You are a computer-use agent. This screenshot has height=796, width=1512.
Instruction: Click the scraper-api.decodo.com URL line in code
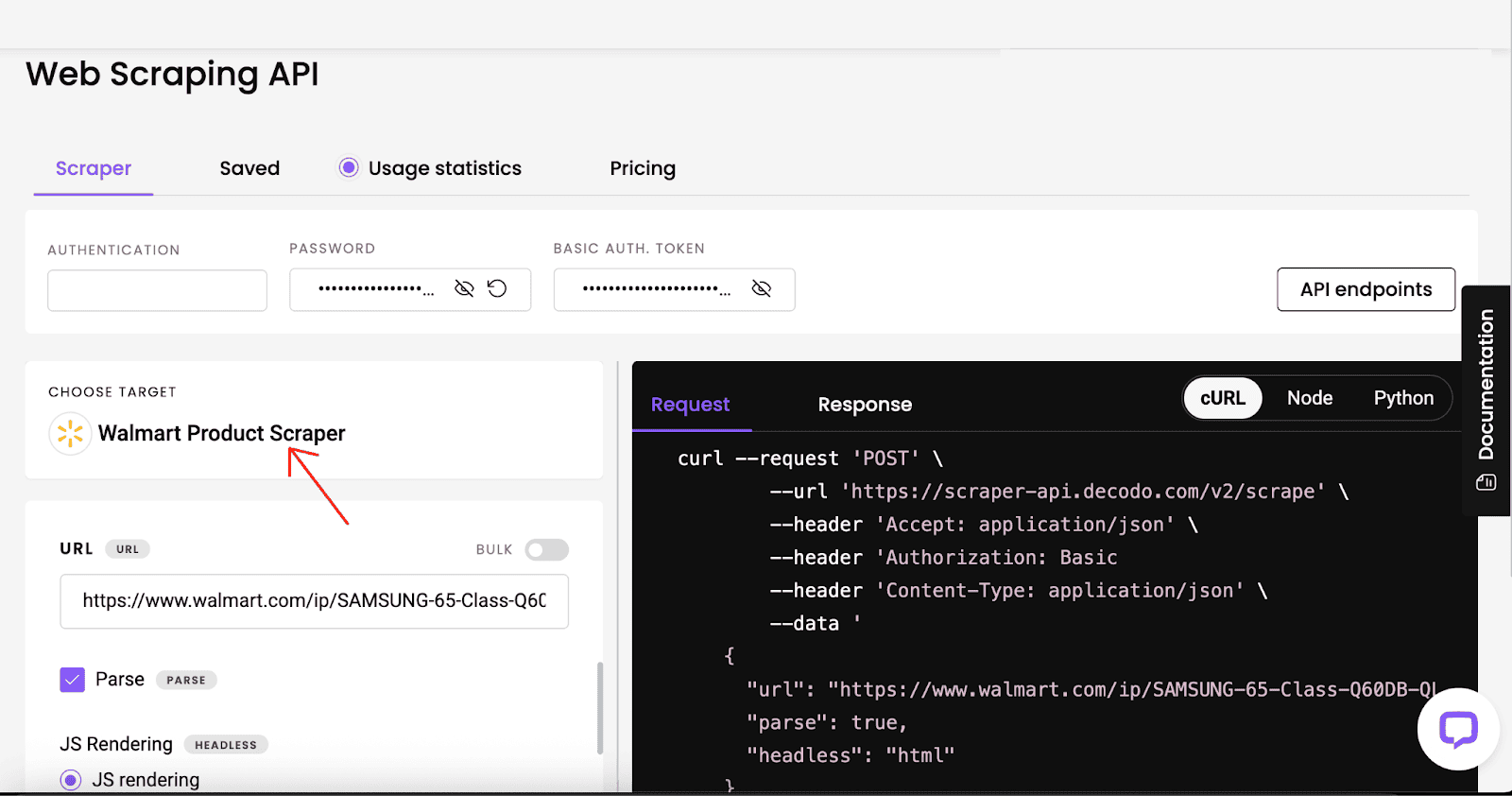click(1059, 492)
